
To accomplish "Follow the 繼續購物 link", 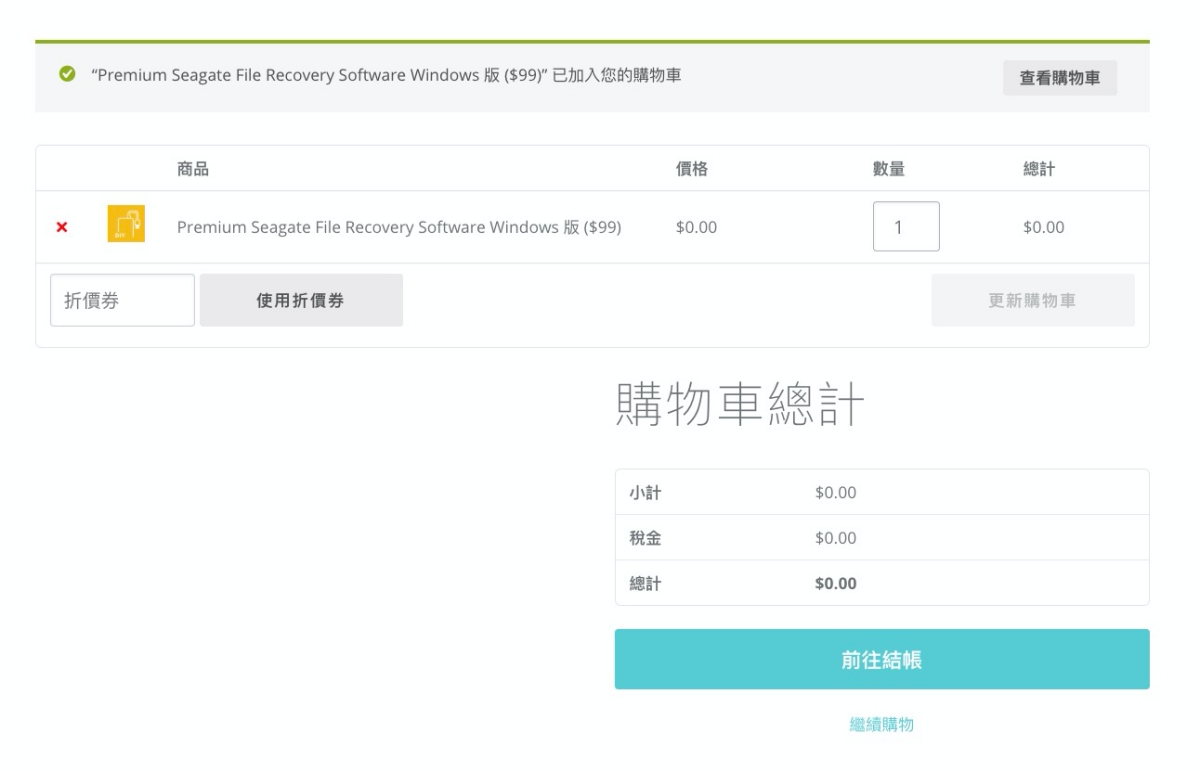I will (881, 725).
